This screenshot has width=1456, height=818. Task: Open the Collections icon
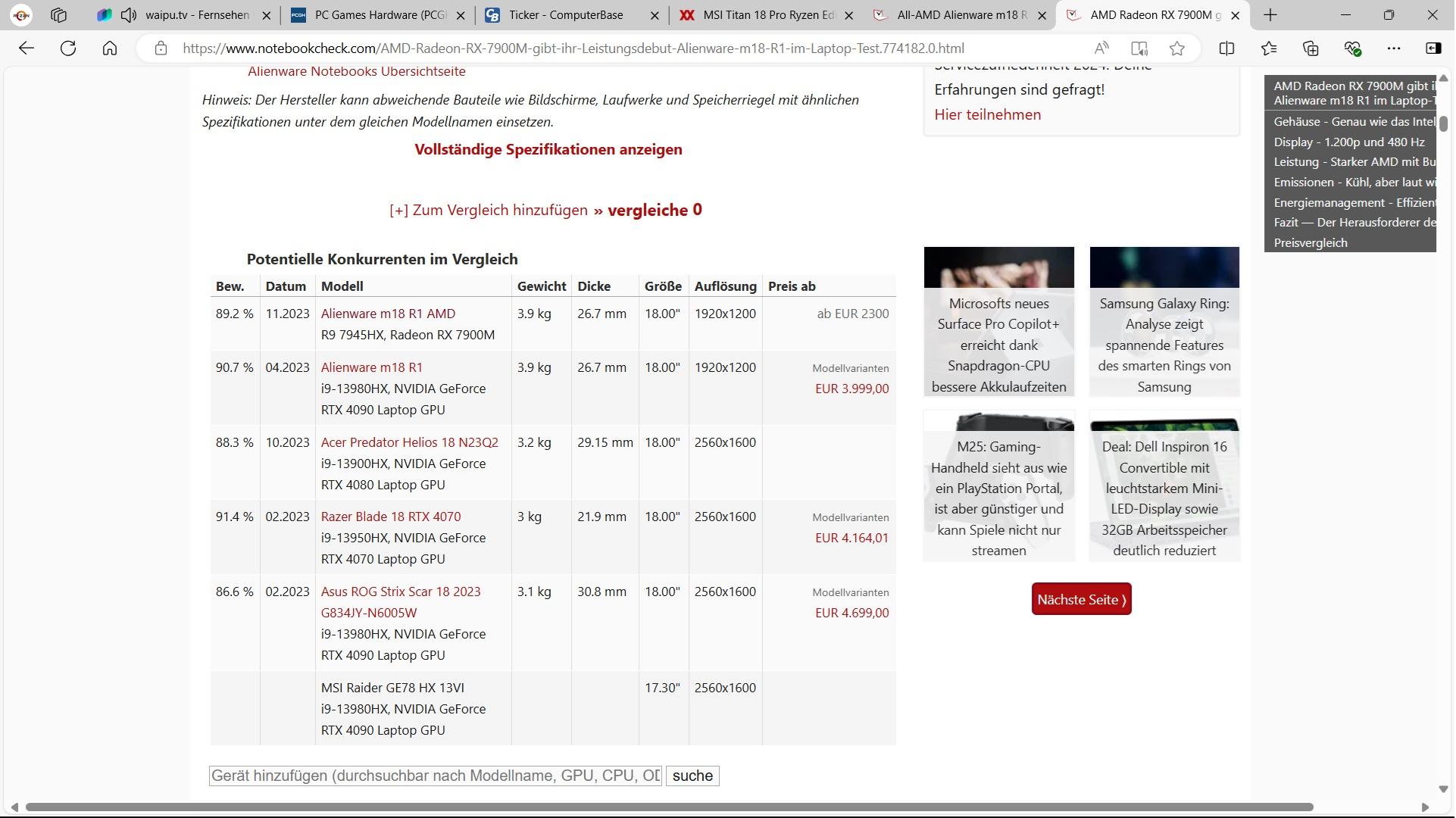click(x=1311, y=48)
